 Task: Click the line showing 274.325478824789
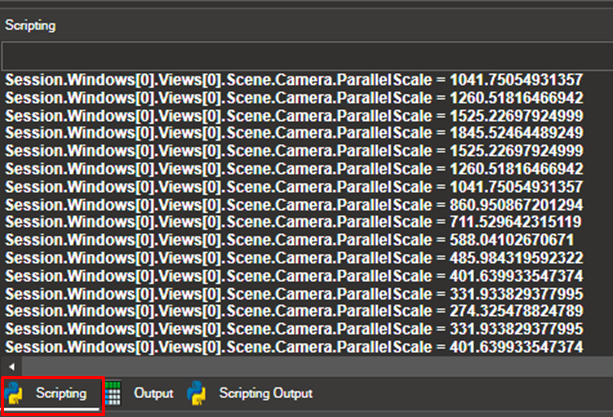click(294, 312)
